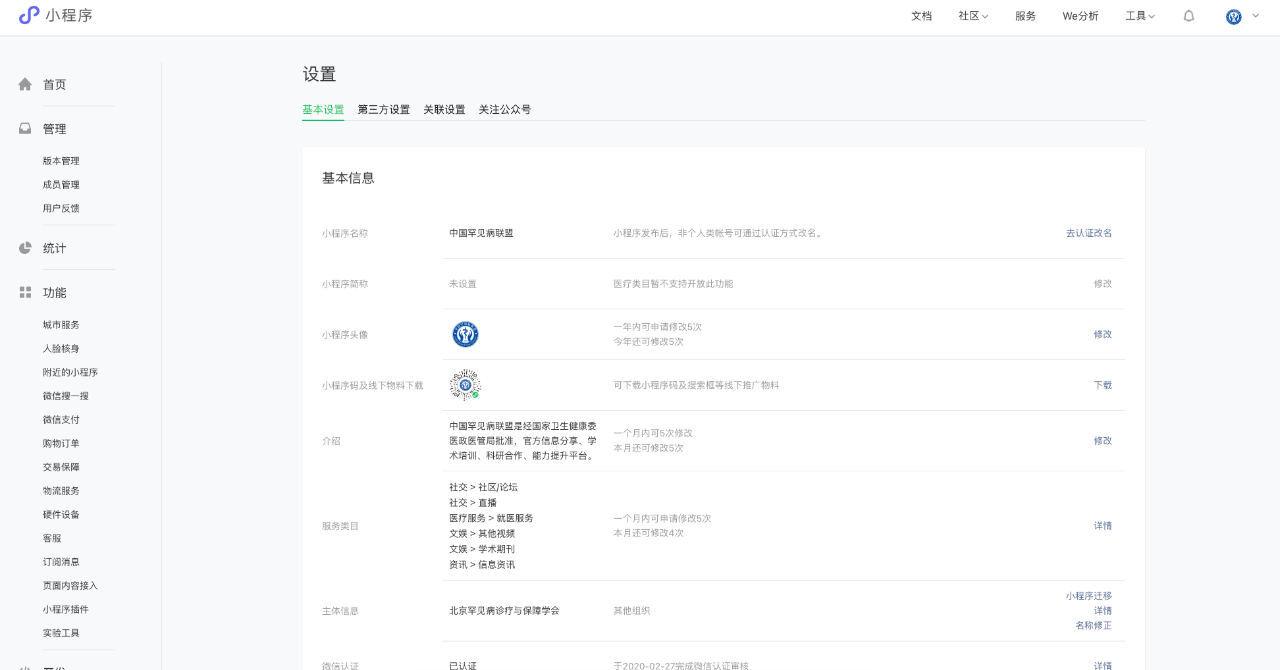The width and height of the screenshot is (1280, 670).
Task: Open 附近的小程序 in the sidebar
Action: coord(70,372)
